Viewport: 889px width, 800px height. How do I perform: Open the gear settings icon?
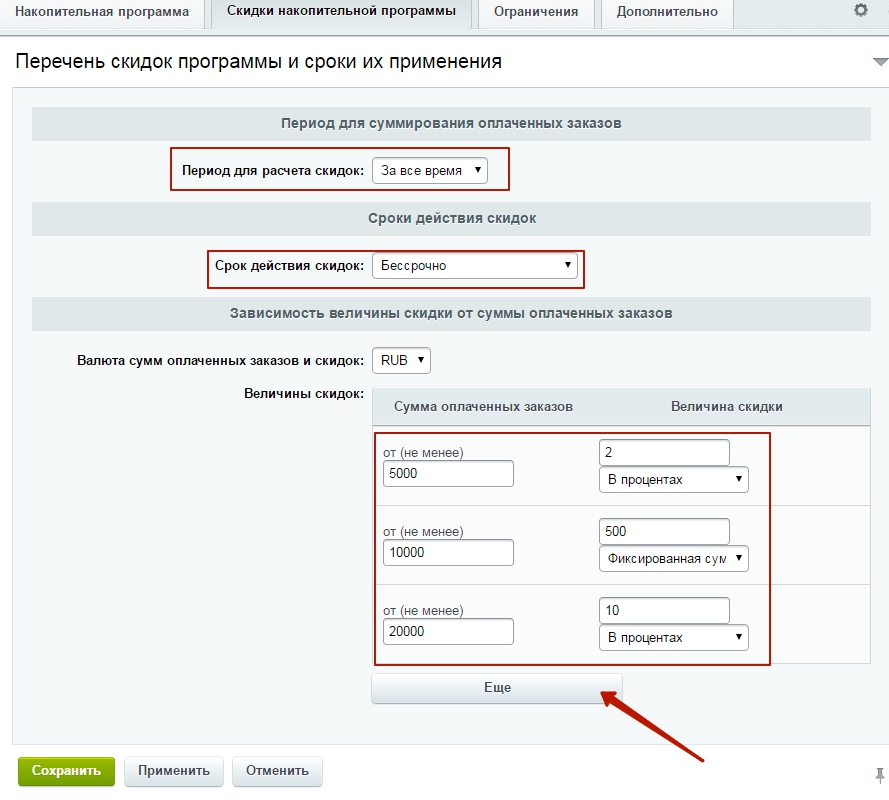(860, 11)
